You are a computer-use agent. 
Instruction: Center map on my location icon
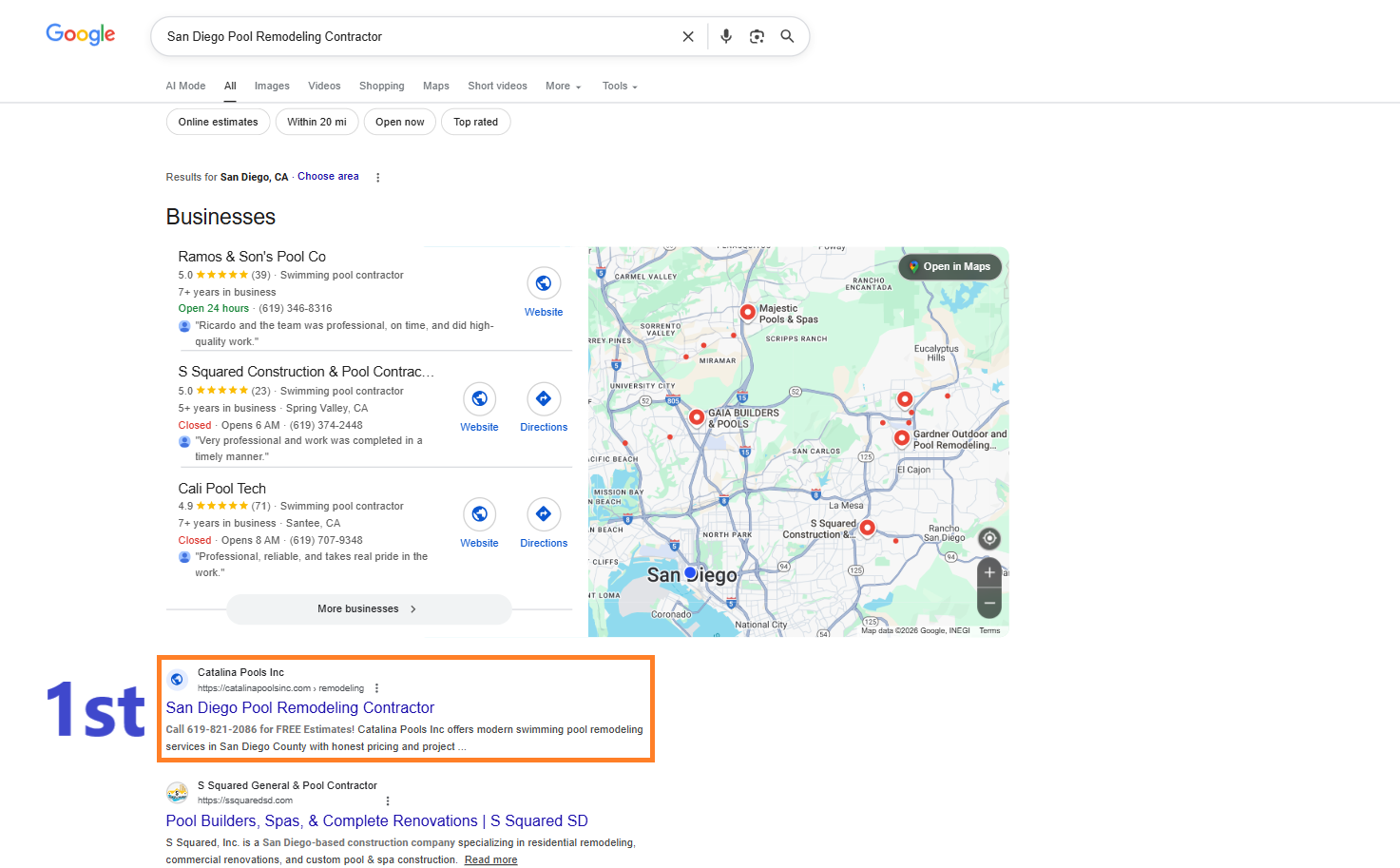pos(989,538)
